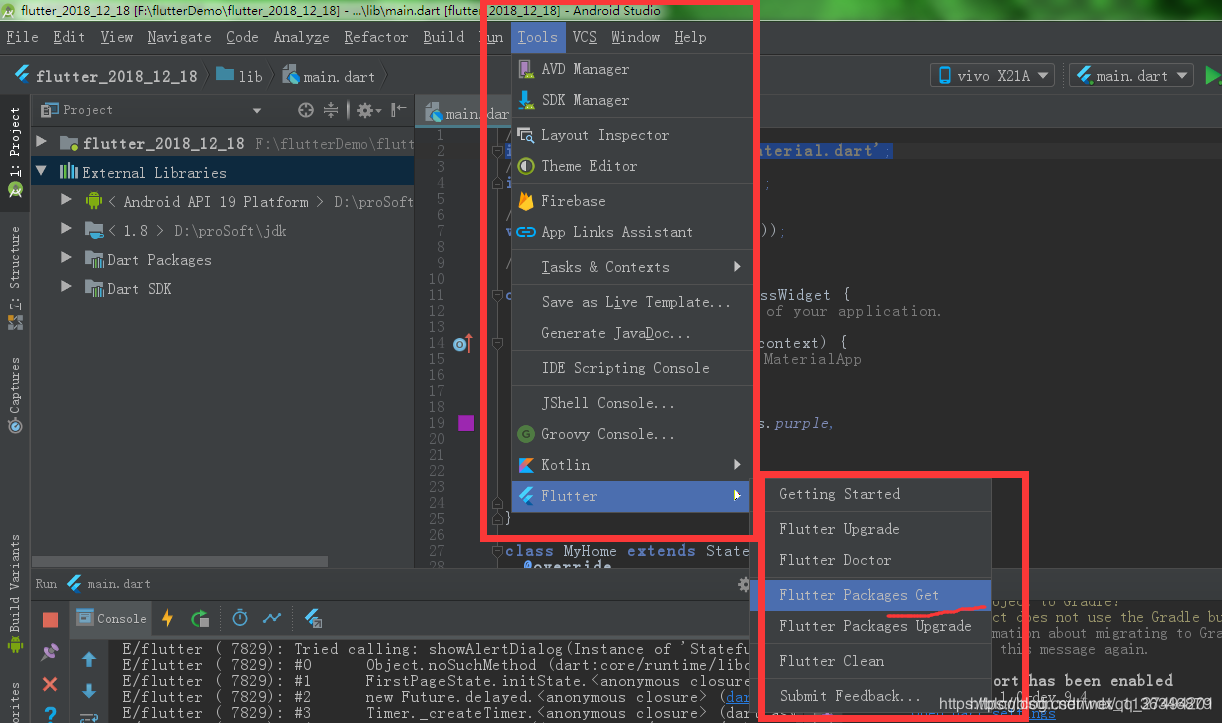Open the Structure tool window side tab
The width and height of the screenshot is (1222, 723).
(15, 278)
